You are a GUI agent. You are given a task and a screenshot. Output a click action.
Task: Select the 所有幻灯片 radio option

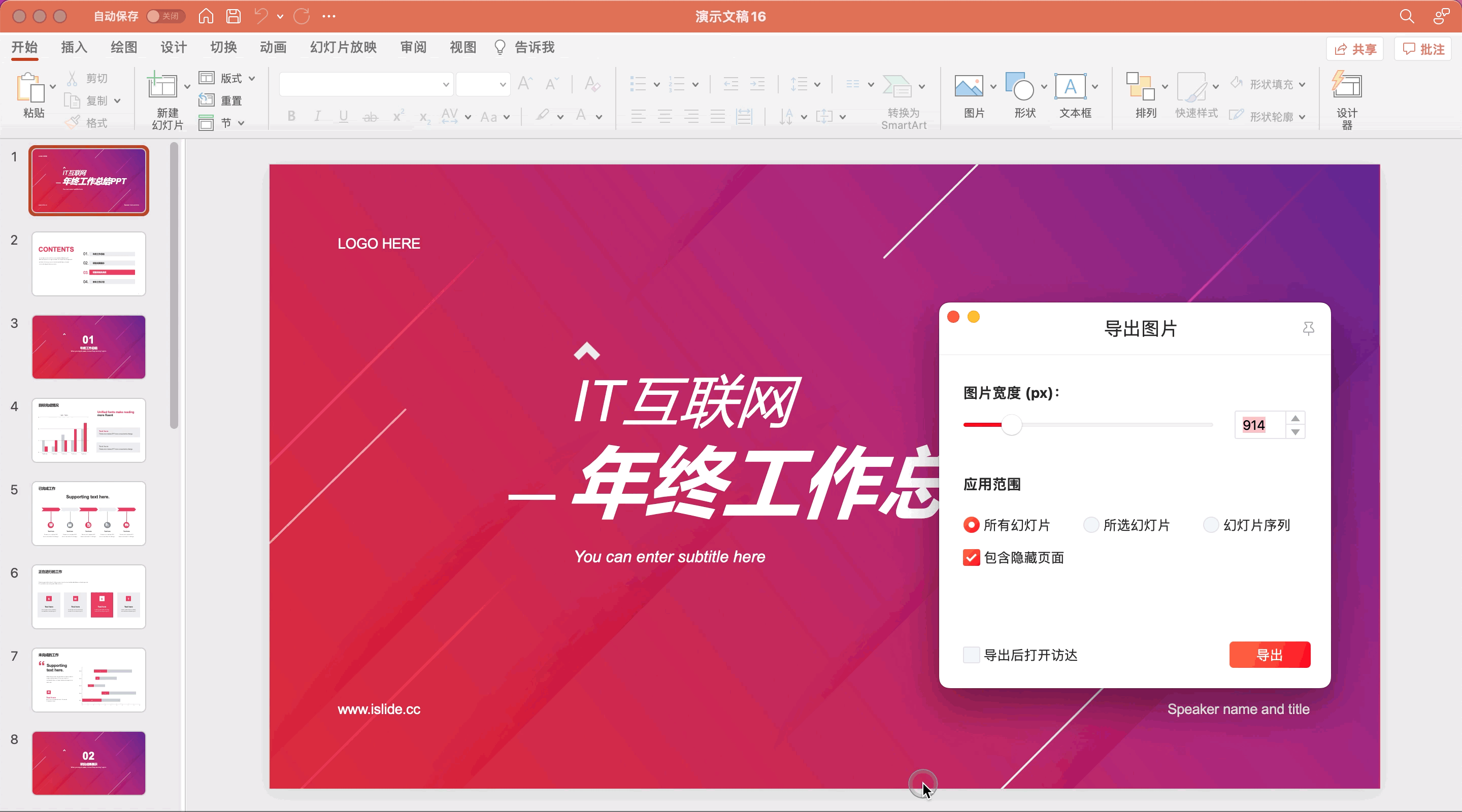pyautogui.click(x=971, y=525)
